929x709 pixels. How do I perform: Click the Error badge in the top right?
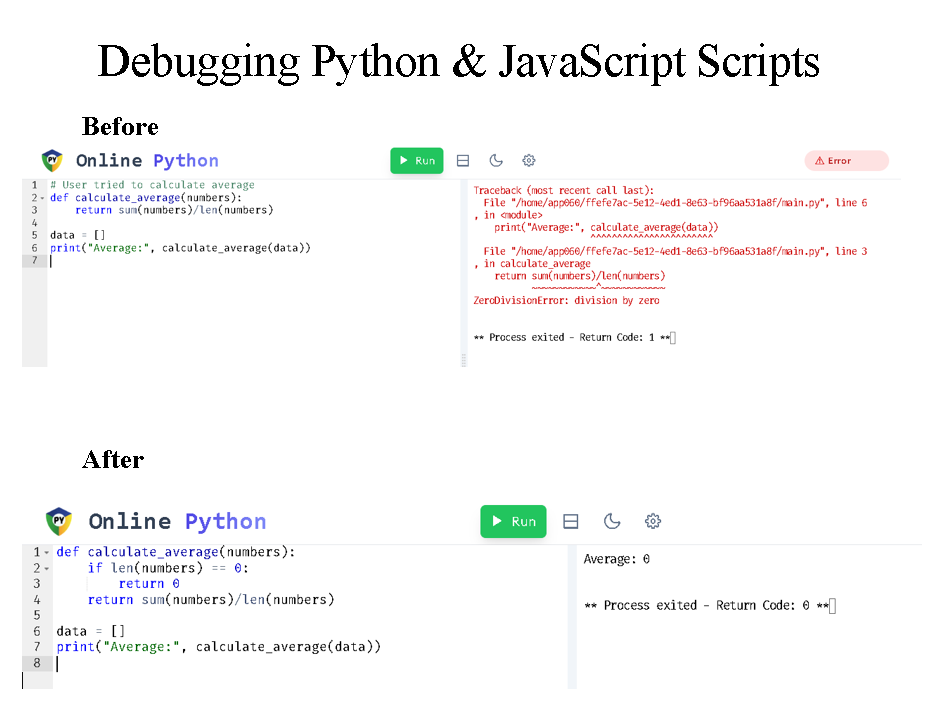coord(846,160)
